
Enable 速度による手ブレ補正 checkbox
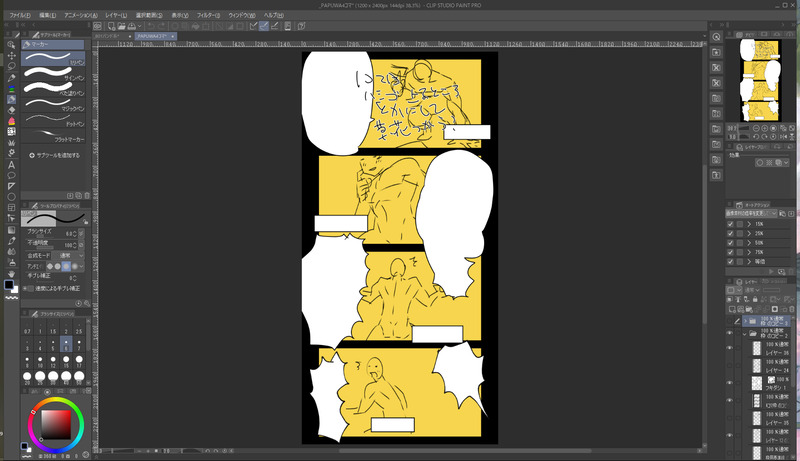pos(30,289)
